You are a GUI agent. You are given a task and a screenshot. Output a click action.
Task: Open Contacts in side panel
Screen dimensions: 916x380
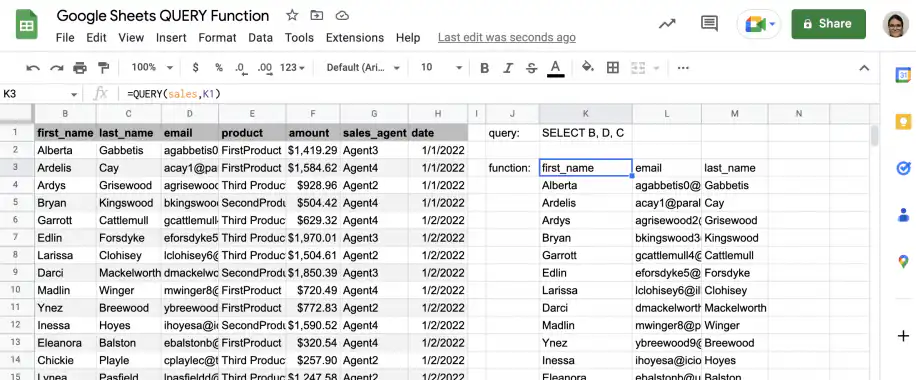tap(903, 215)
